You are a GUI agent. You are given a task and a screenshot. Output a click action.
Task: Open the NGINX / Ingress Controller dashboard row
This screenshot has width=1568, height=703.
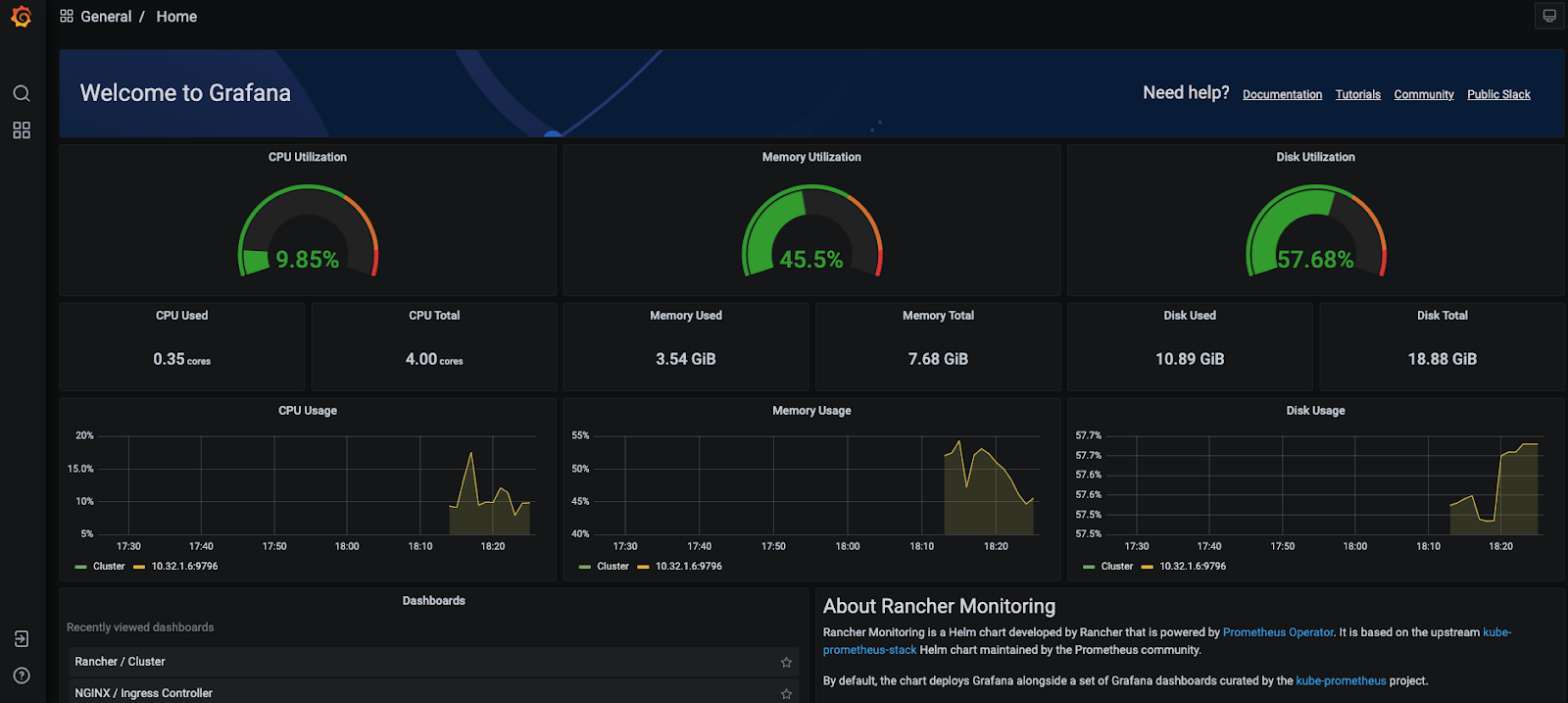[433, 692]
